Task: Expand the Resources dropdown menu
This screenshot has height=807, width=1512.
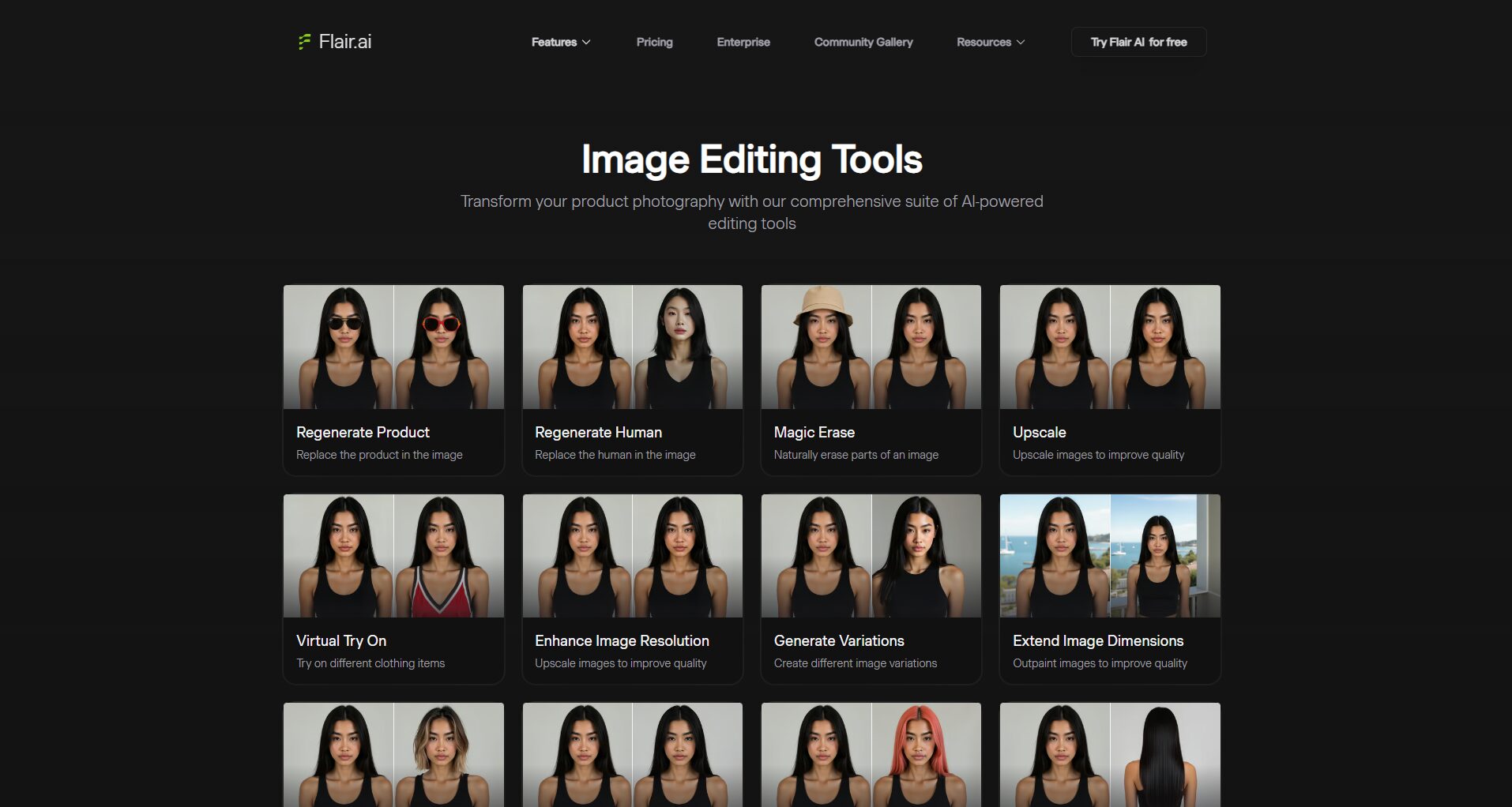Action: coord(990,42)
